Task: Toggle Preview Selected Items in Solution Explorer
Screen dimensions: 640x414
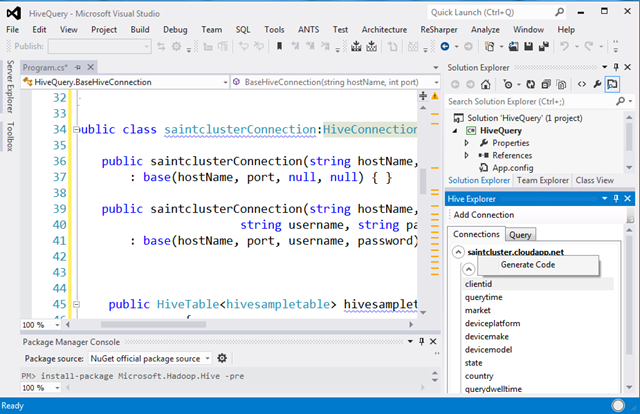Action: tap(612, 85)
